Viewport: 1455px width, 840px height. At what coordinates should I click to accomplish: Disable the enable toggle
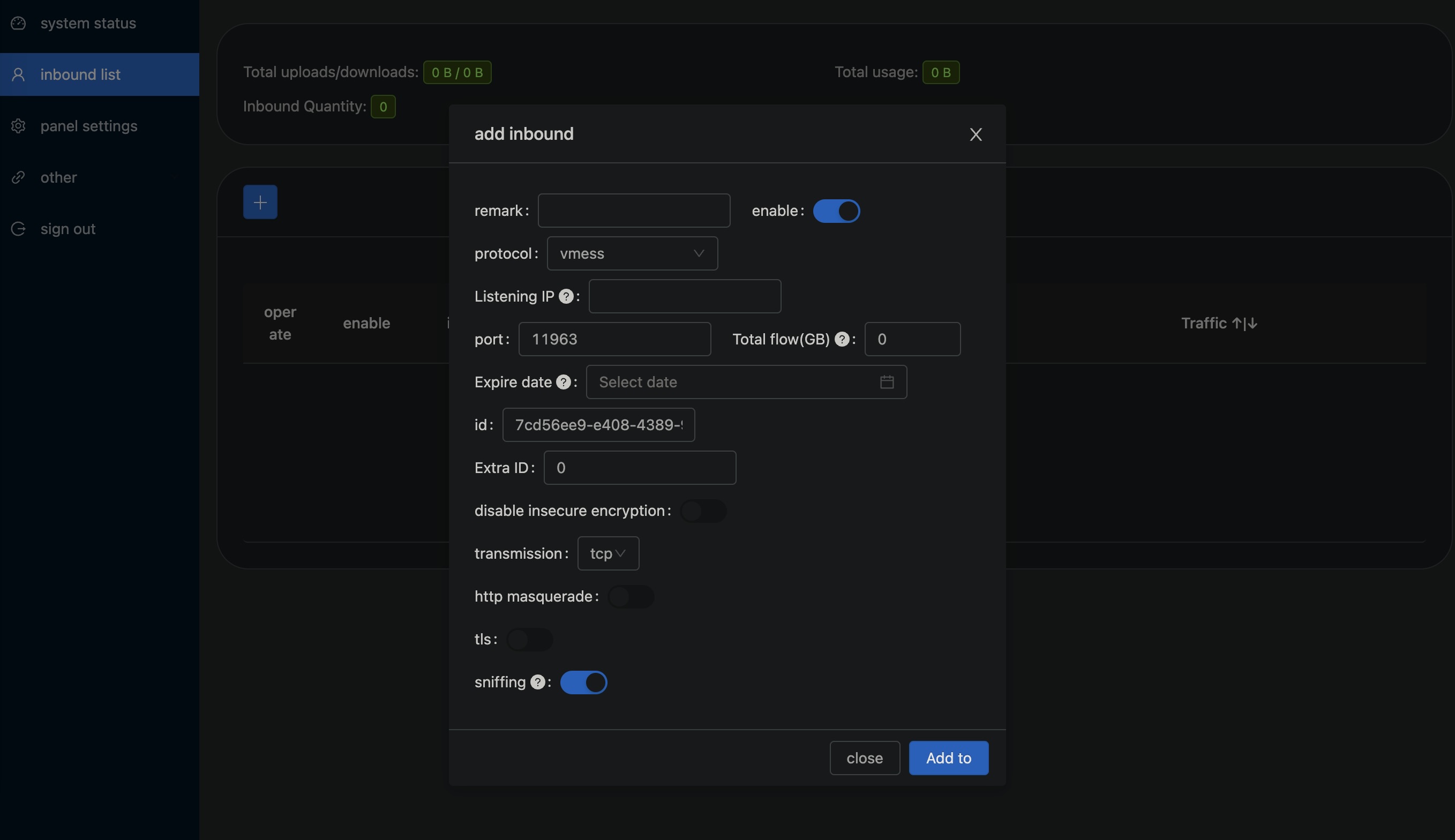point(837,211)
